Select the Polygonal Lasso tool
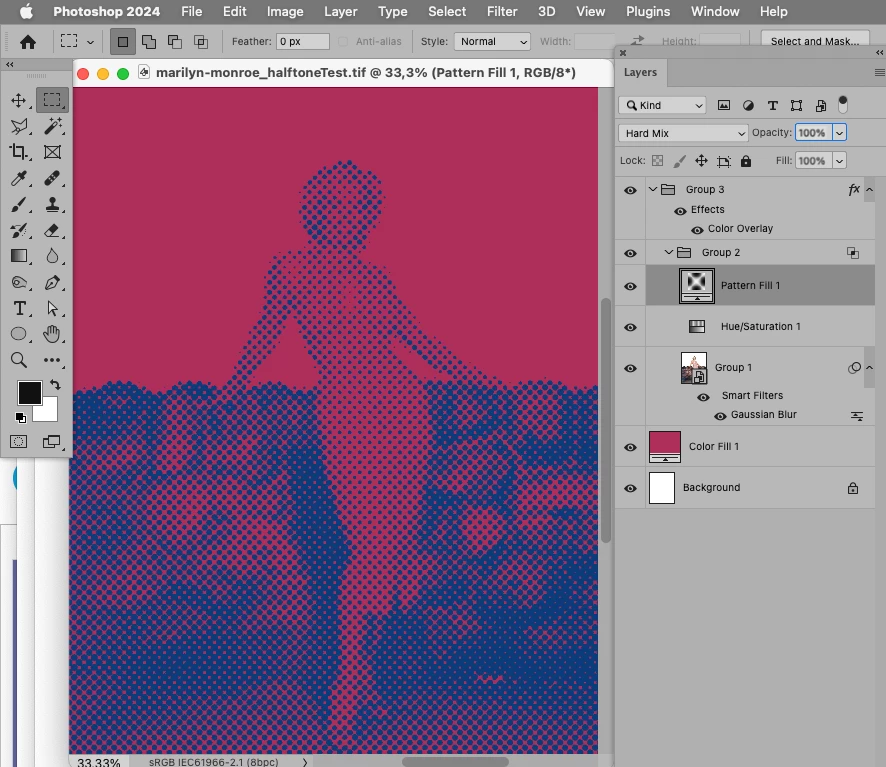This screenshot has width=886, height=767. 19,127
